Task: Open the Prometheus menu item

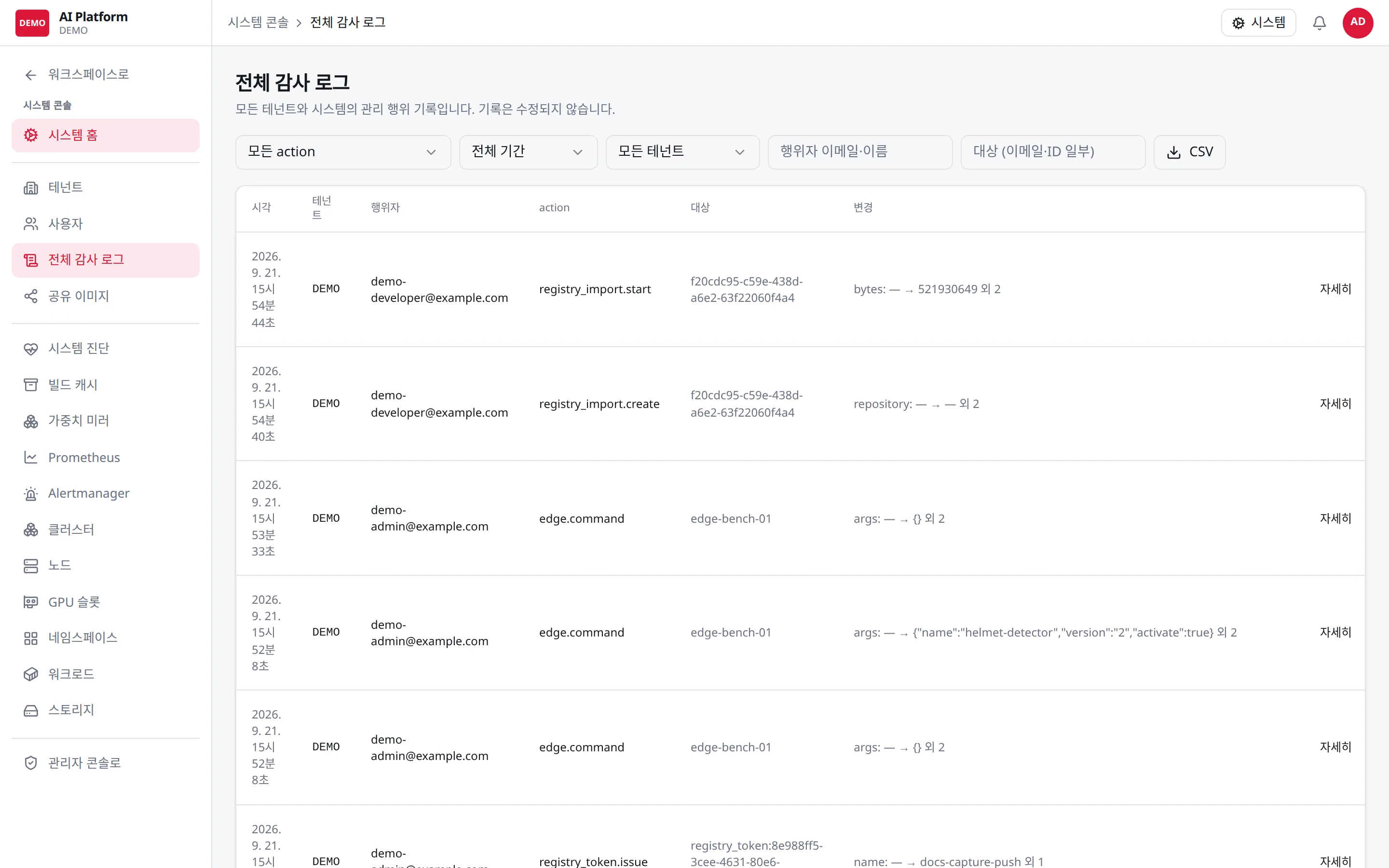Action: pyautogui.click(x=106, y=458)
